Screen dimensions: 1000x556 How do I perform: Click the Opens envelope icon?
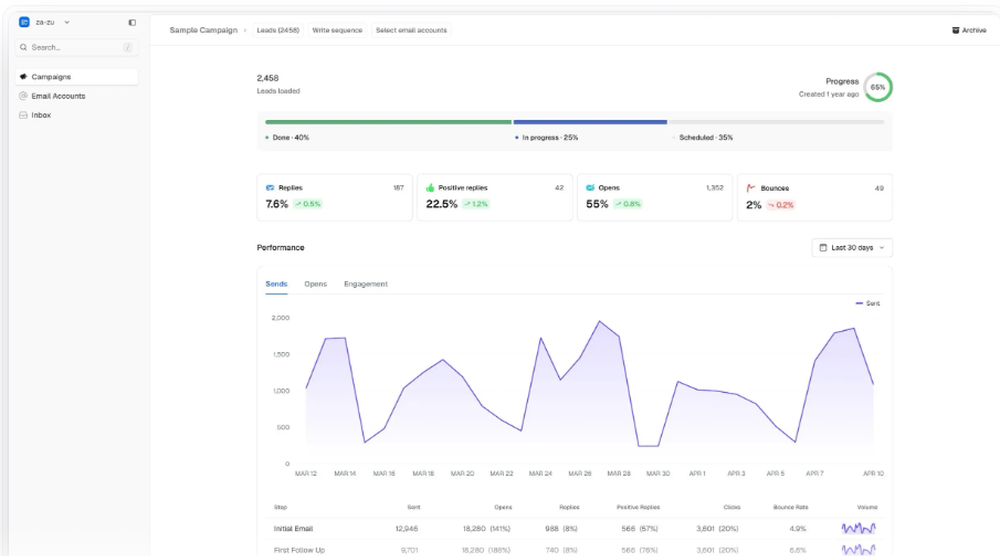pos(590,187)
